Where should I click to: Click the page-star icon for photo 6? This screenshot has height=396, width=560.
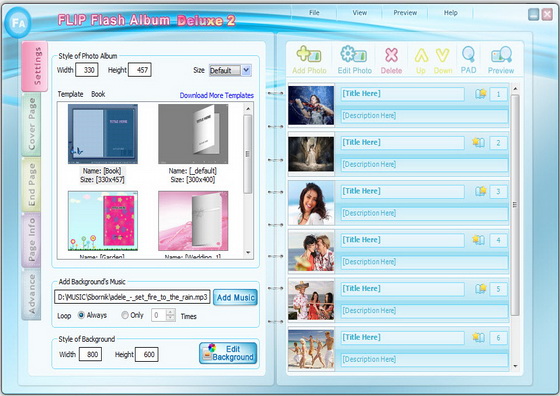(479, 337)
